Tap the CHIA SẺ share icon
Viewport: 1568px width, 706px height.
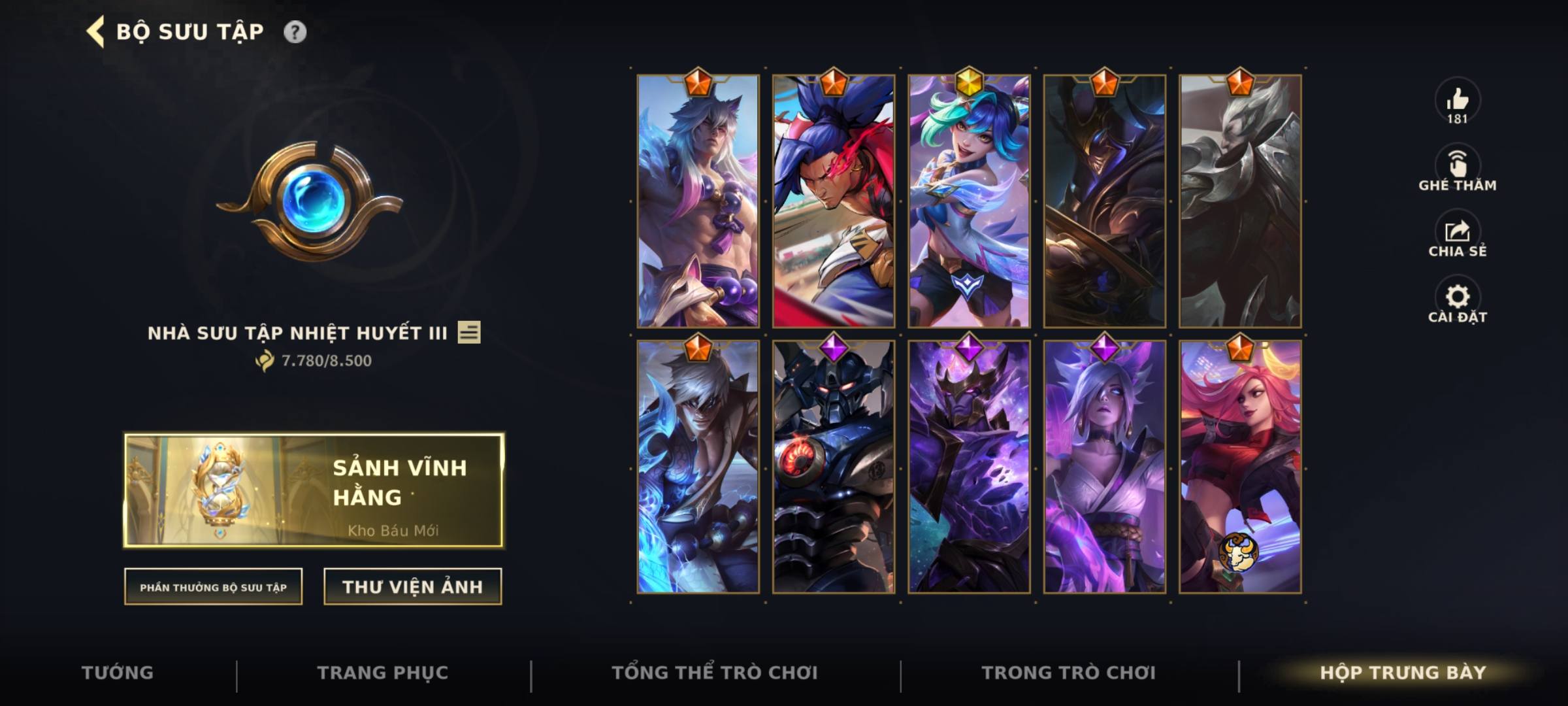click(x=1457, y=231)
